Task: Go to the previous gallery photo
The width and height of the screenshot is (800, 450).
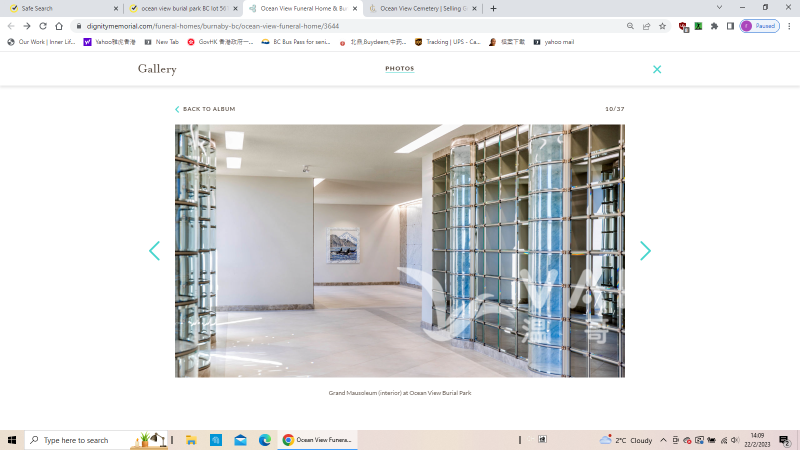Action: (154, 251)
